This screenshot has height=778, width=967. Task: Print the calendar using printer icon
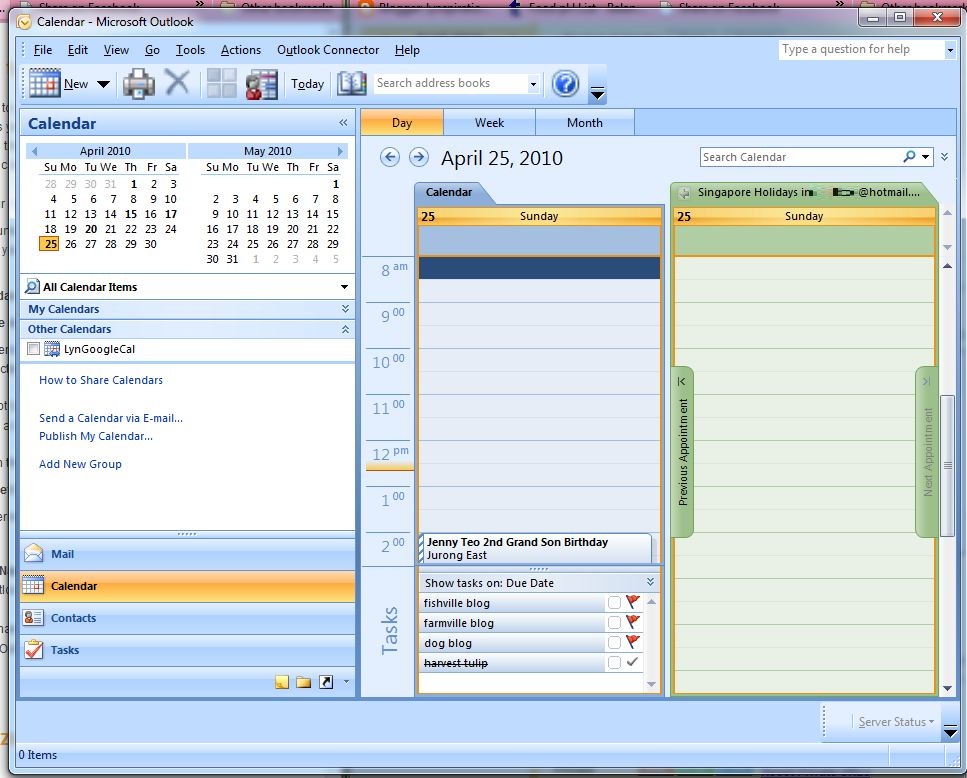point(139,83)
